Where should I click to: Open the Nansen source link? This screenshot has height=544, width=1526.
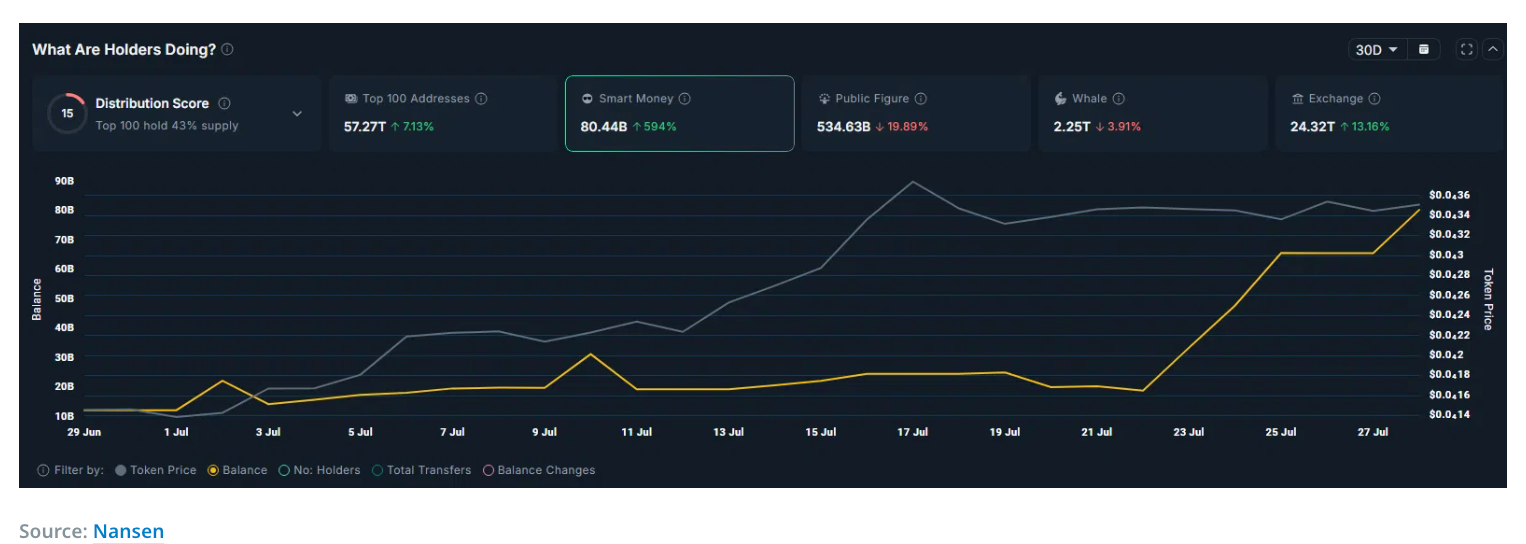[x=128, y=531]
